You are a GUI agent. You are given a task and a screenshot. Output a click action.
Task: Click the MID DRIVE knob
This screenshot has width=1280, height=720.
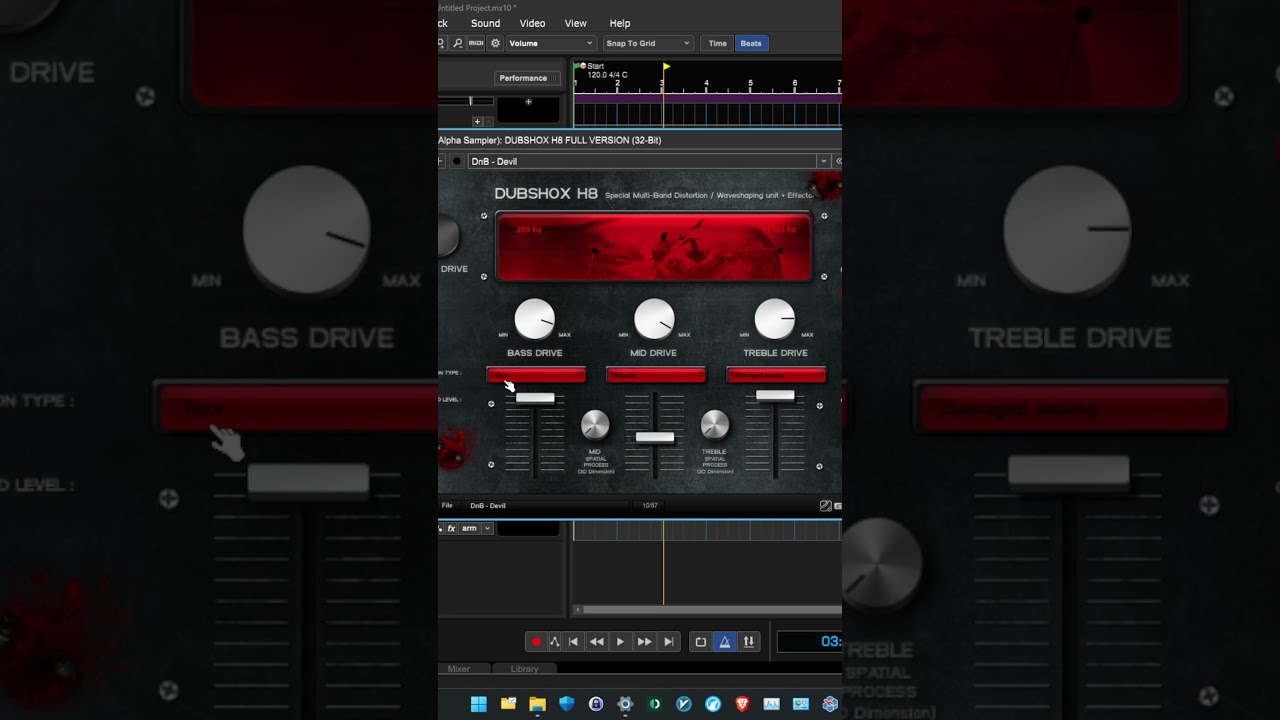coord(655,319)
